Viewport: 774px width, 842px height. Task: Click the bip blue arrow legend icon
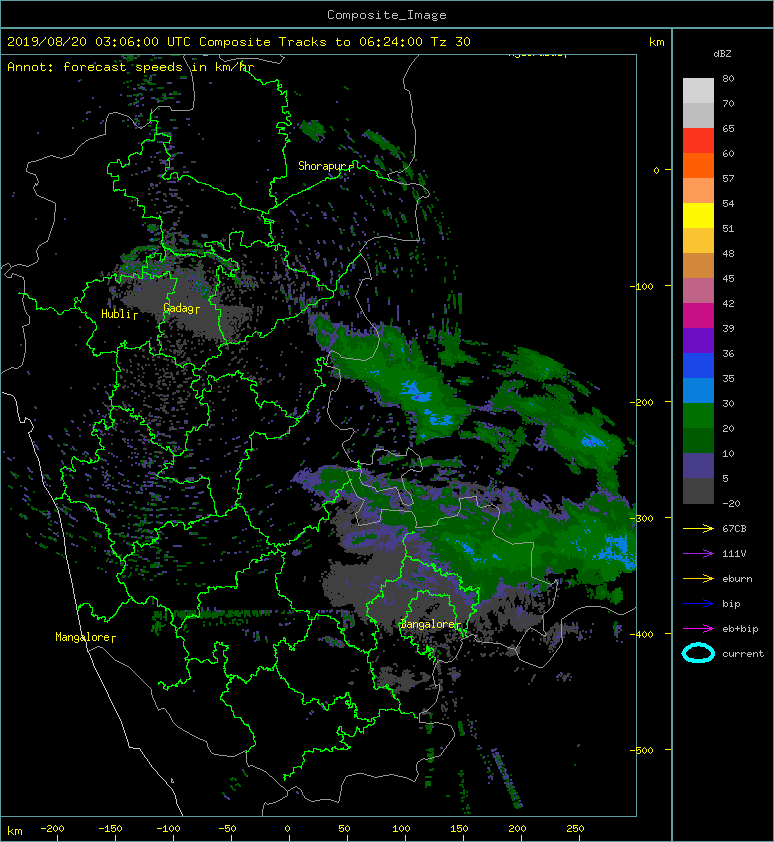click(698, 604)
